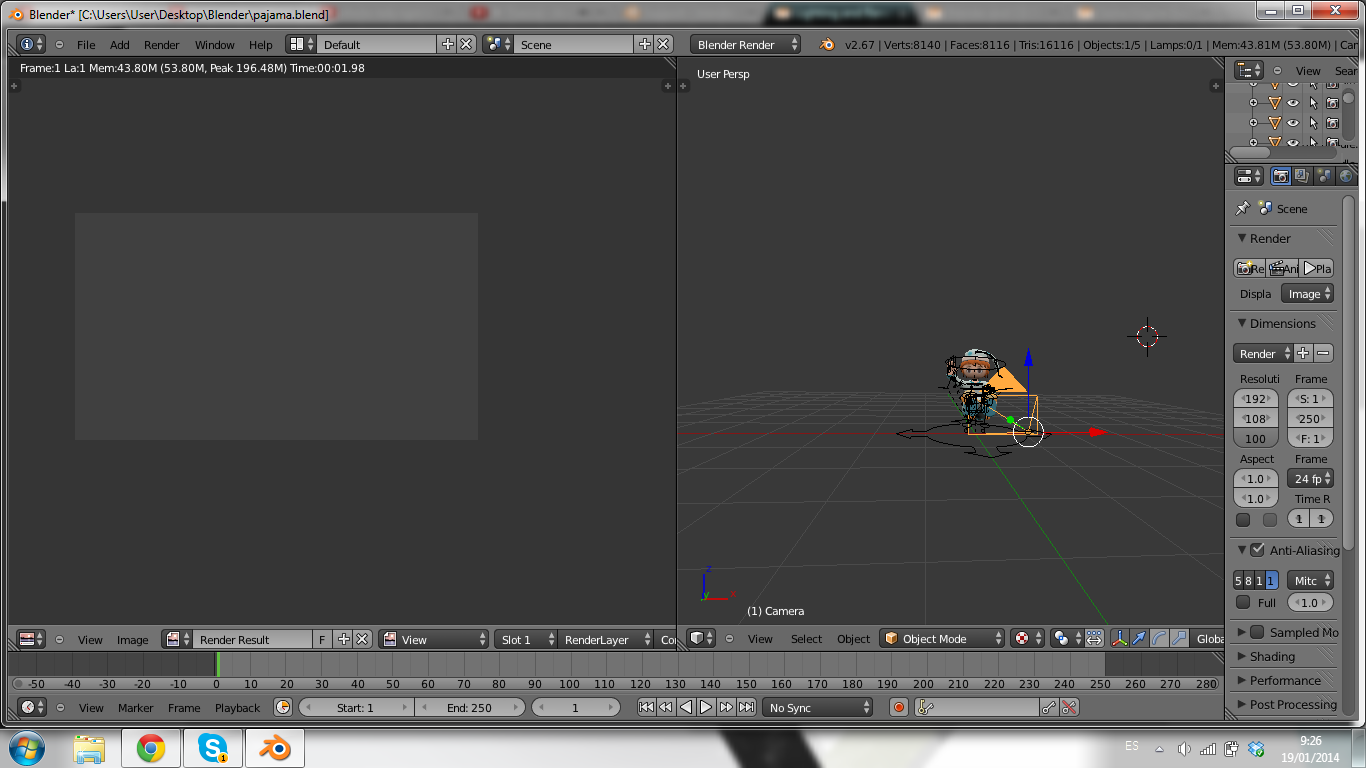Click the resolution percentage 100 slider
The image size is (1366, 768).
pyautogui.click(x=1255, y=438)
